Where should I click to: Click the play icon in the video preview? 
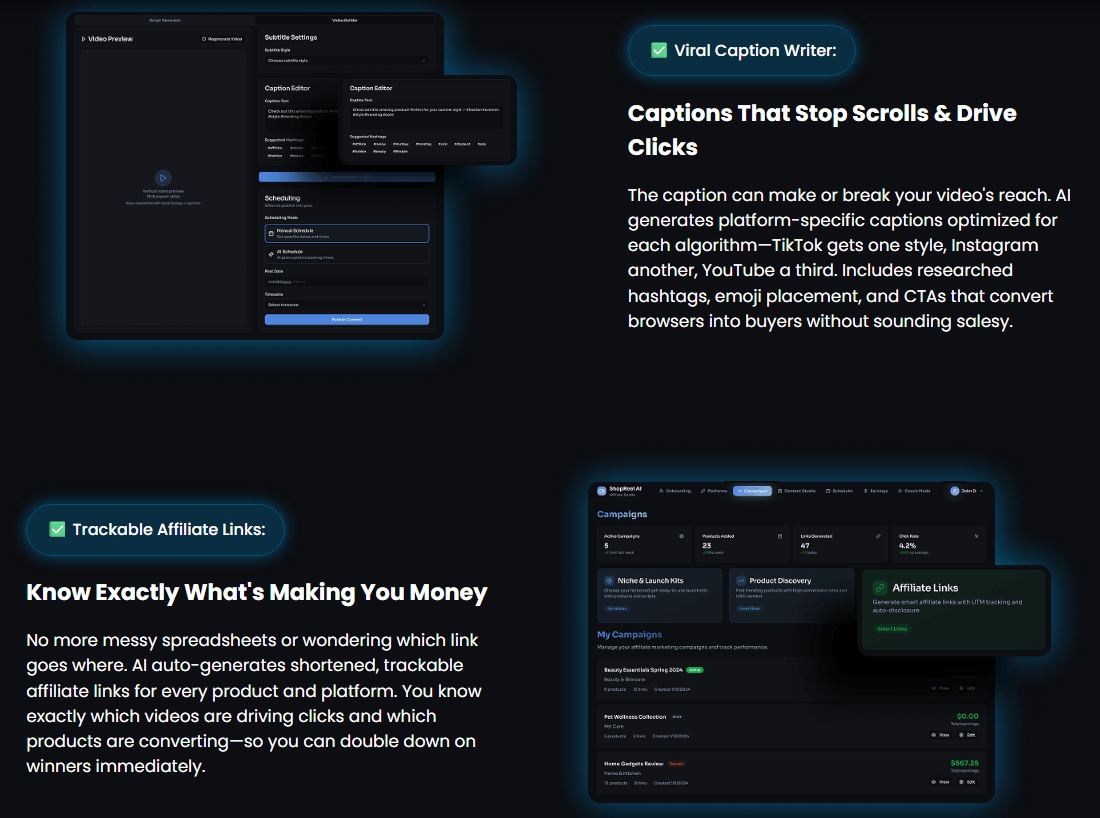coord(163,178)
